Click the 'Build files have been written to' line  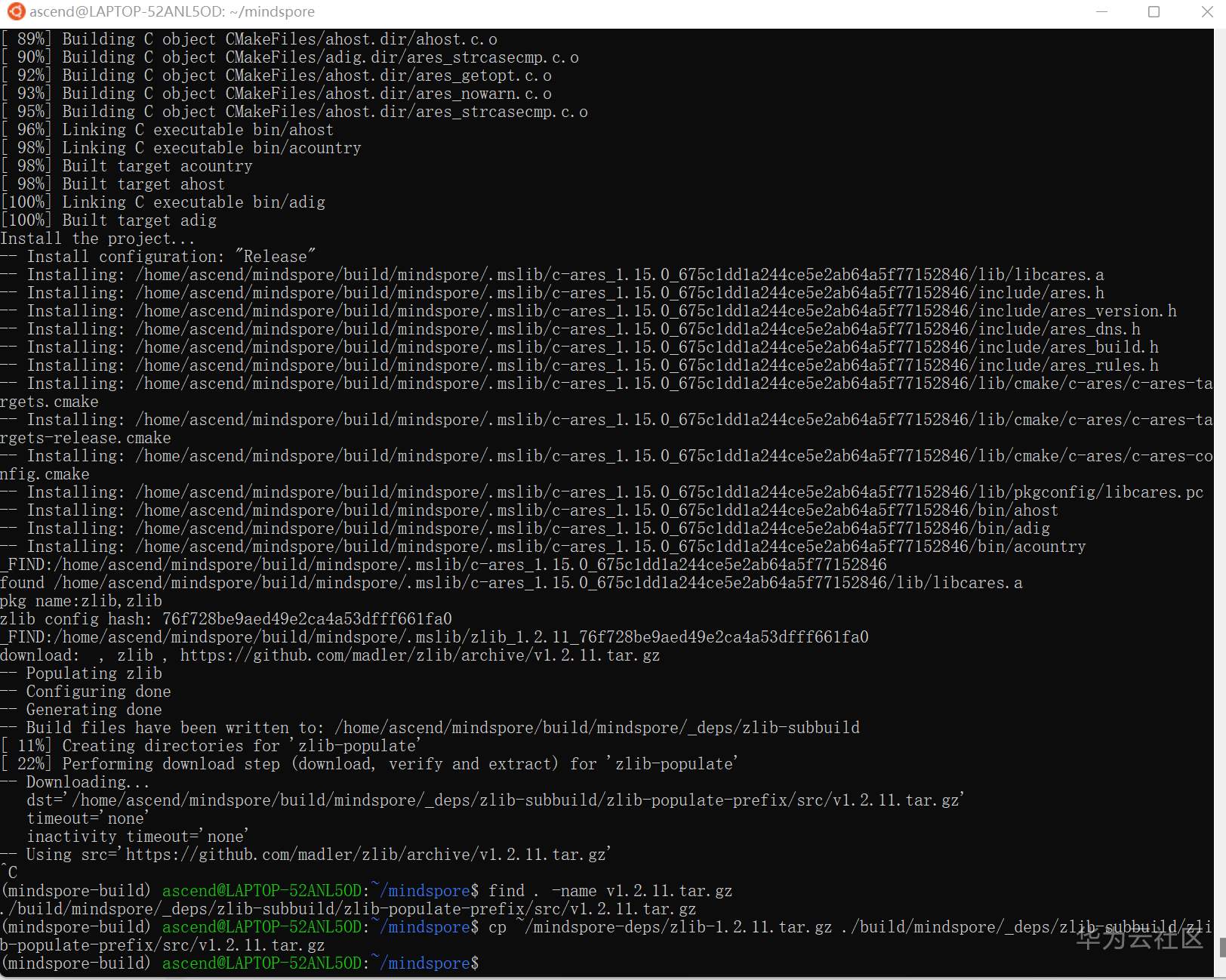tap(430, 728)
